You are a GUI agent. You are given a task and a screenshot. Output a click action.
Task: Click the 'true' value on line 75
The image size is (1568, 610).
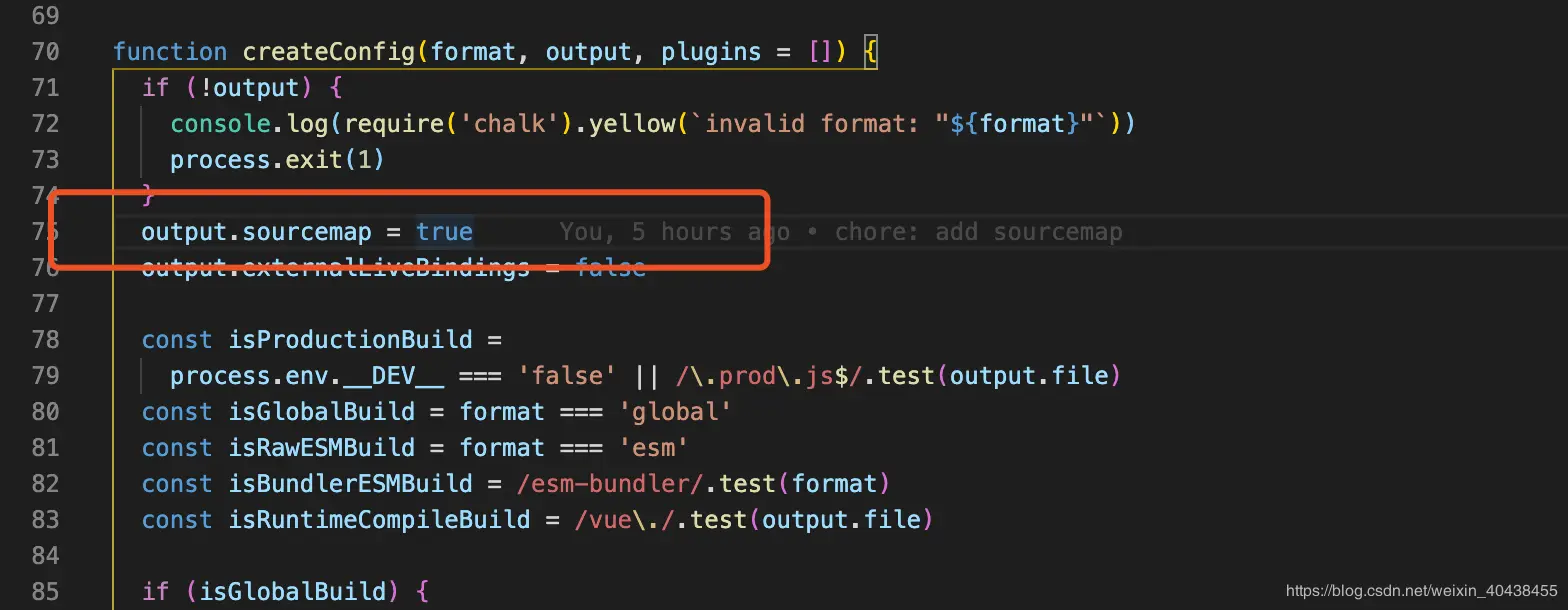[444, 232]
